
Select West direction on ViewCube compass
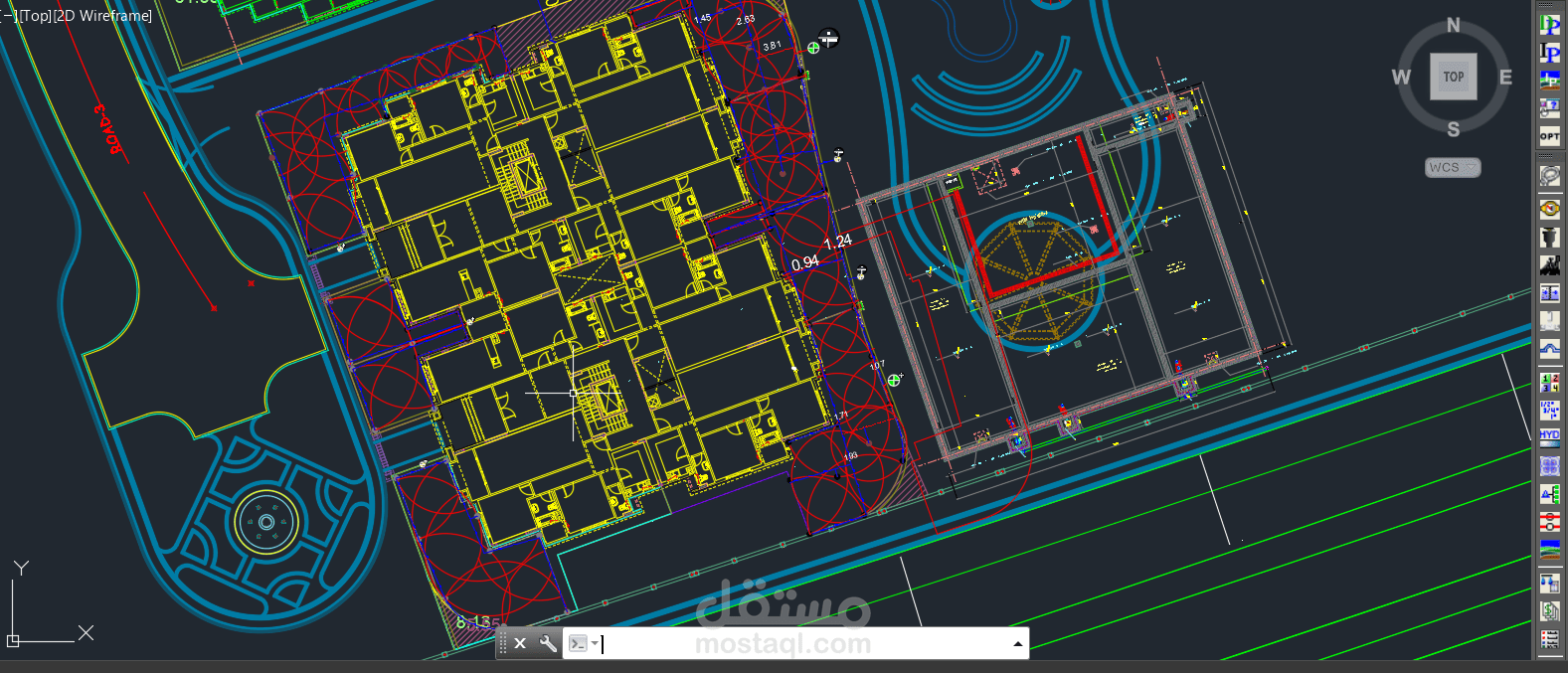1401,78
